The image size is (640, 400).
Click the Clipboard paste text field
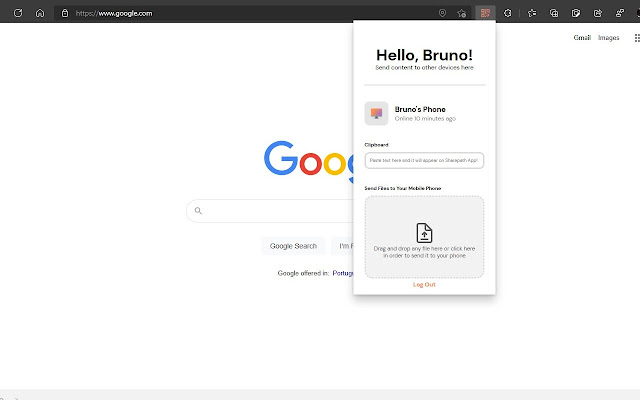pyautogui.click(x=424, y=160)
